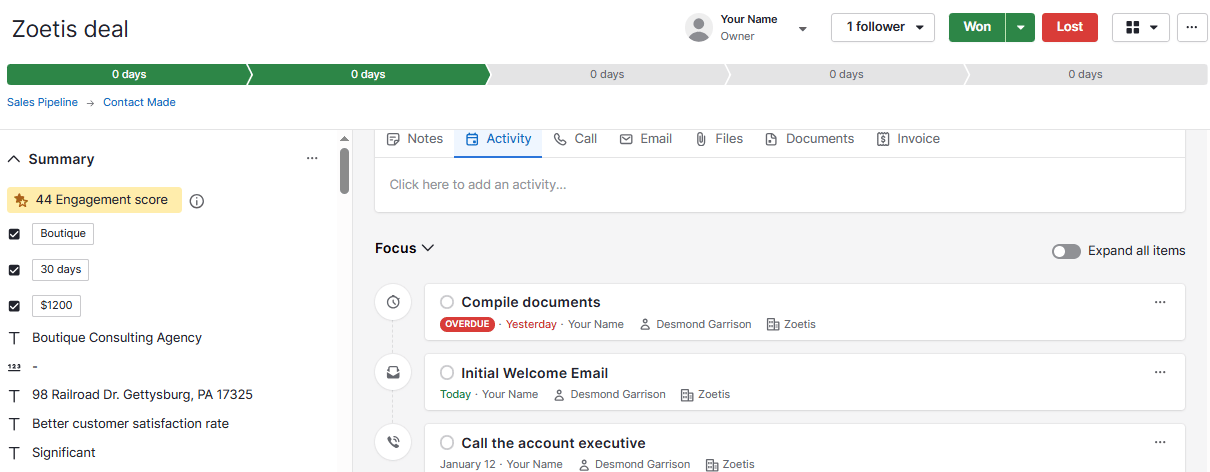Select the last pipeline stage

1085,74
